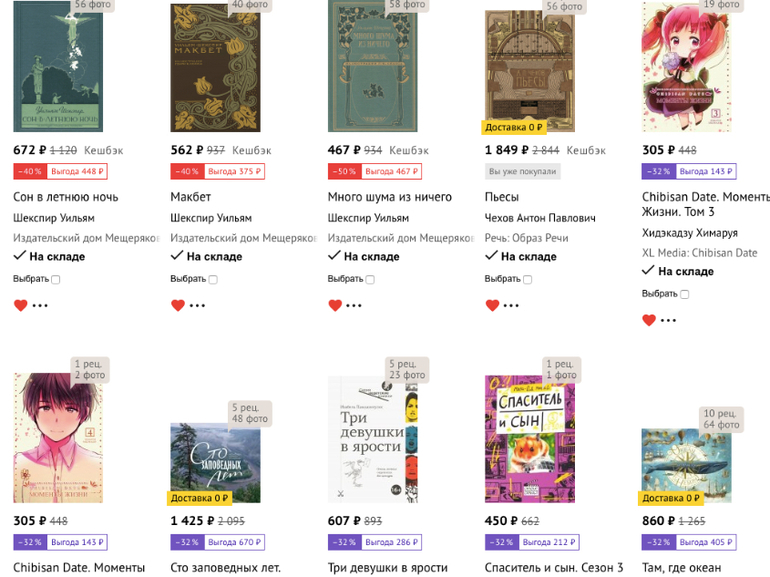Tick Выбрать checkbox for Макбет

(213, 280)
